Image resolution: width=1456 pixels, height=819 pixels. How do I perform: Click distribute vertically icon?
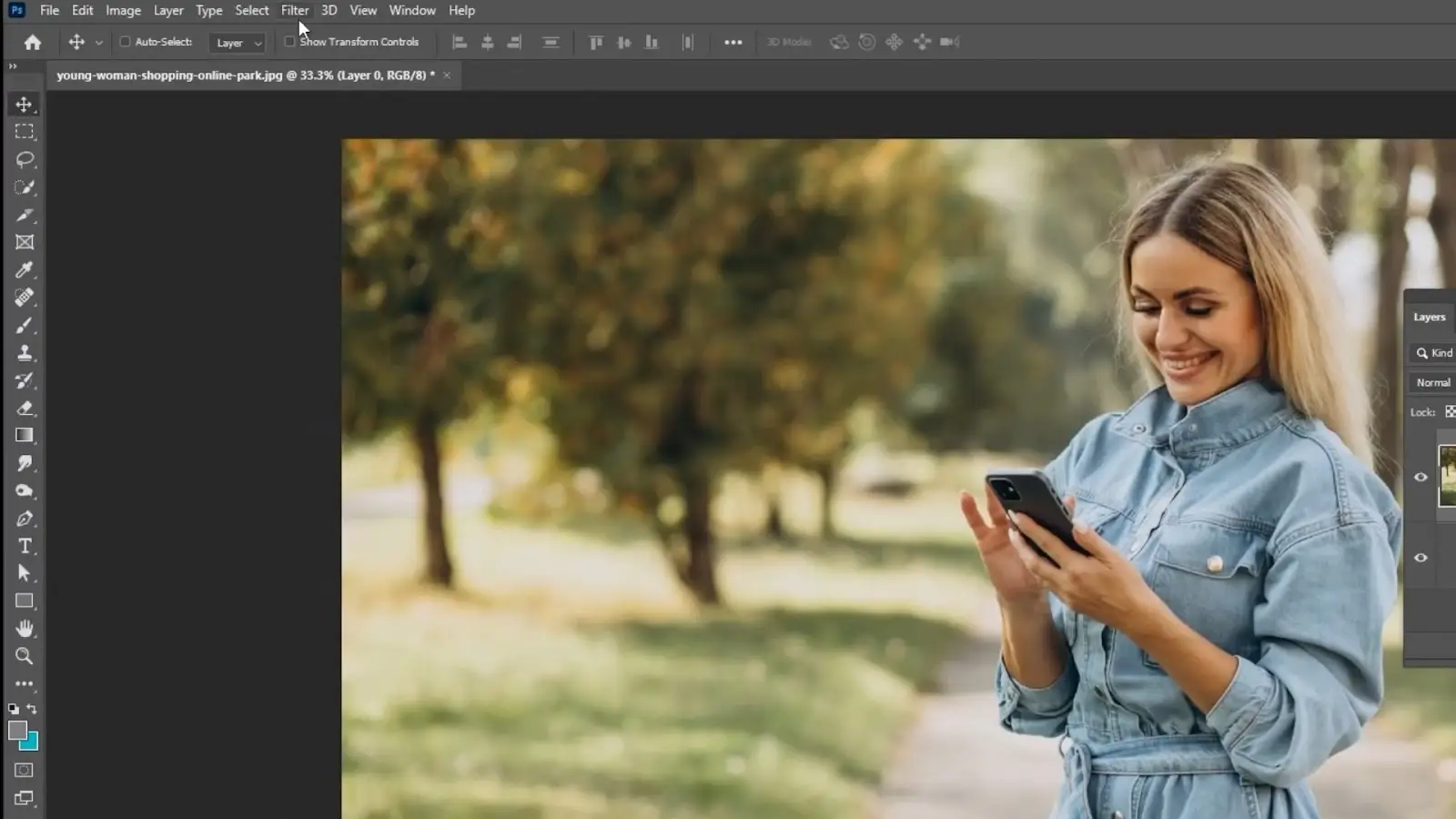point(551,42)
